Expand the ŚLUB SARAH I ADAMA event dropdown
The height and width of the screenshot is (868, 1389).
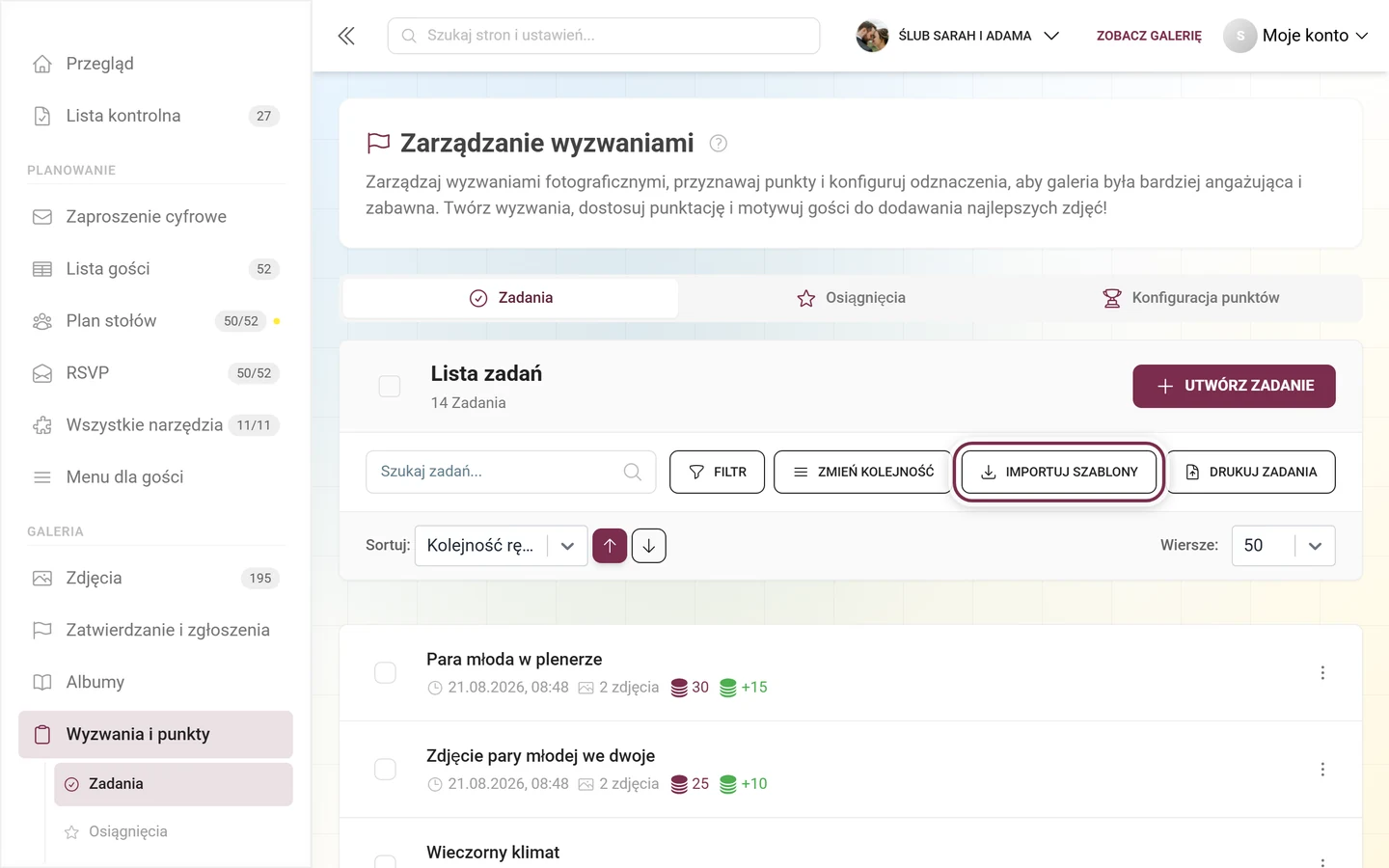point(958,36)
